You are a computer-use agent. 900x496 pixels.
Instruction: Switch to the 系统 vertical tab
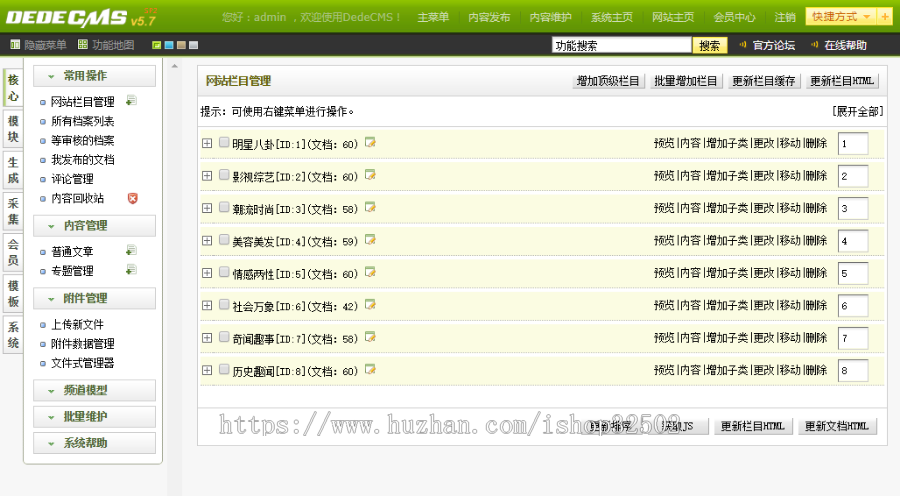click(x=13, y=335)
